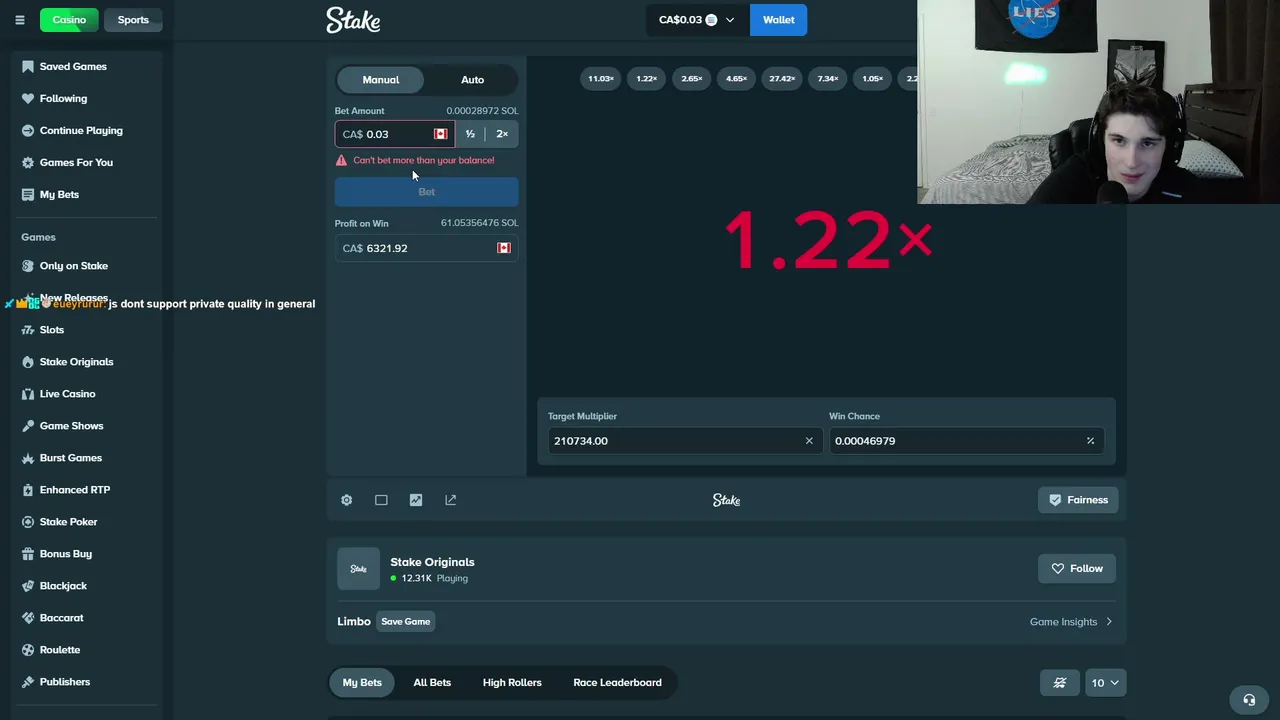The height and width of the screenshot is (720, 1280).
Task: Click the Stake Originals provider thumbnail
Action: [x=358, y=569]
